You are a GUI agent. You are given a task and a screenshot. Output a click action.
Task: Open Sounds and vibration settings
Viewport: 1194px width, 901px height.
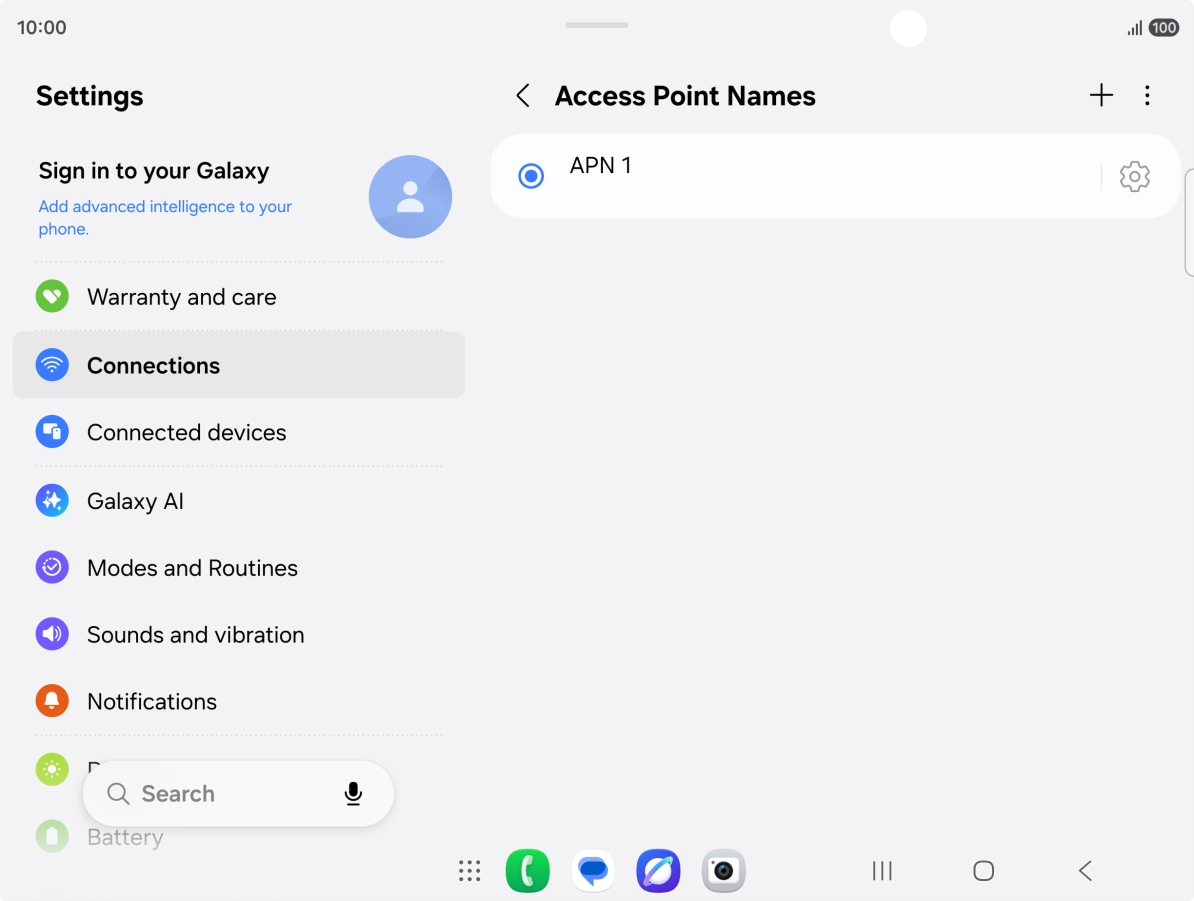tap(239, 634)
